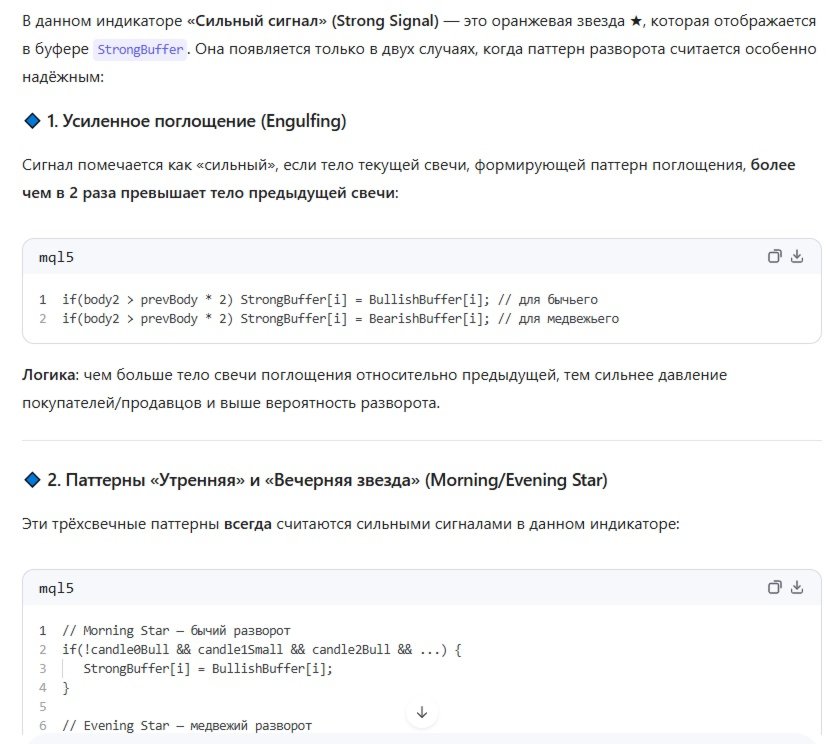This screenshot has height=744, width=832.
Task: Click the closing brace on code line 4
Action: [66, 688]
